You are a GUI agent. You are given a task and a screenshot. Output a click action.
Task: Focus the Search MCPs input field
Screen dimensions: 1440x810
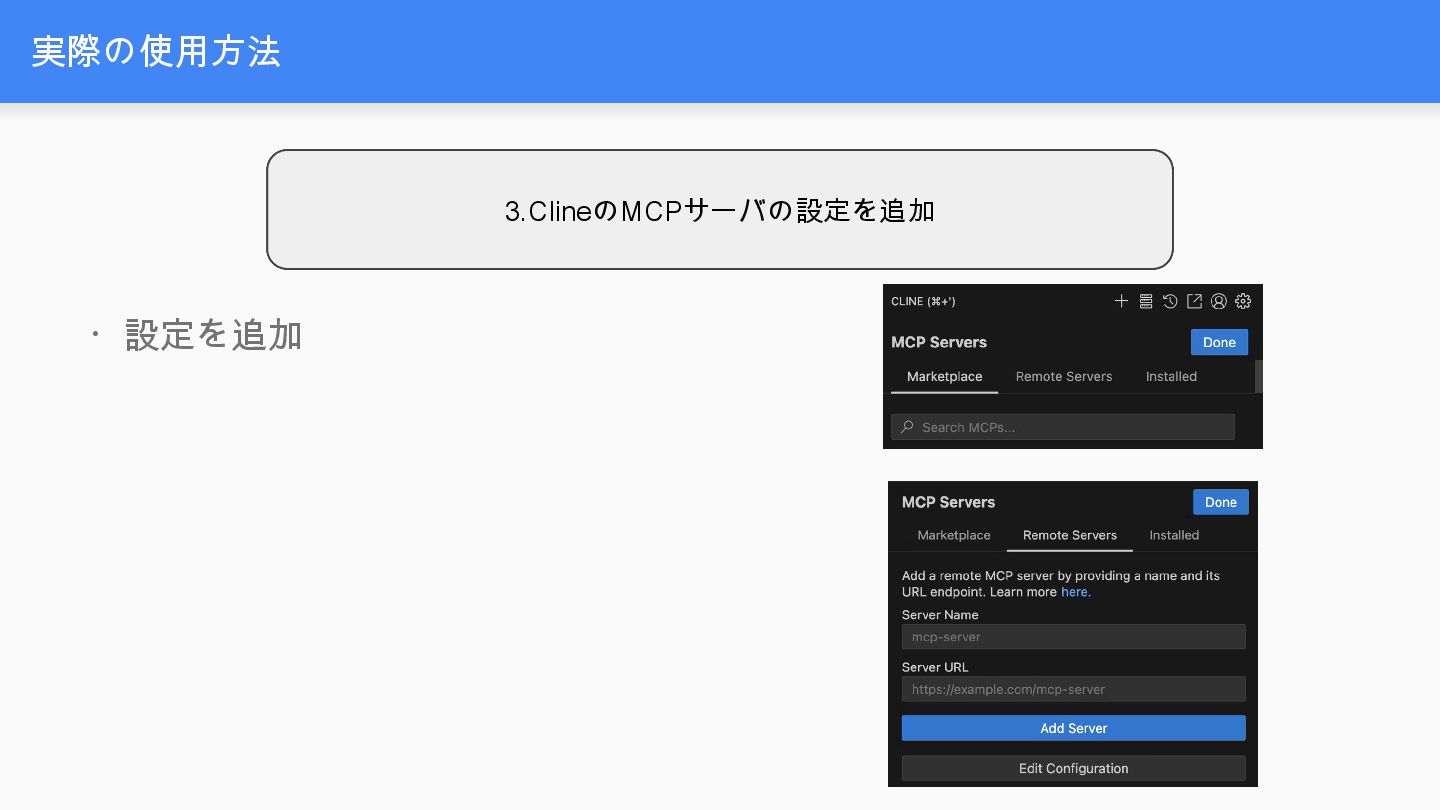(1063, 427)
